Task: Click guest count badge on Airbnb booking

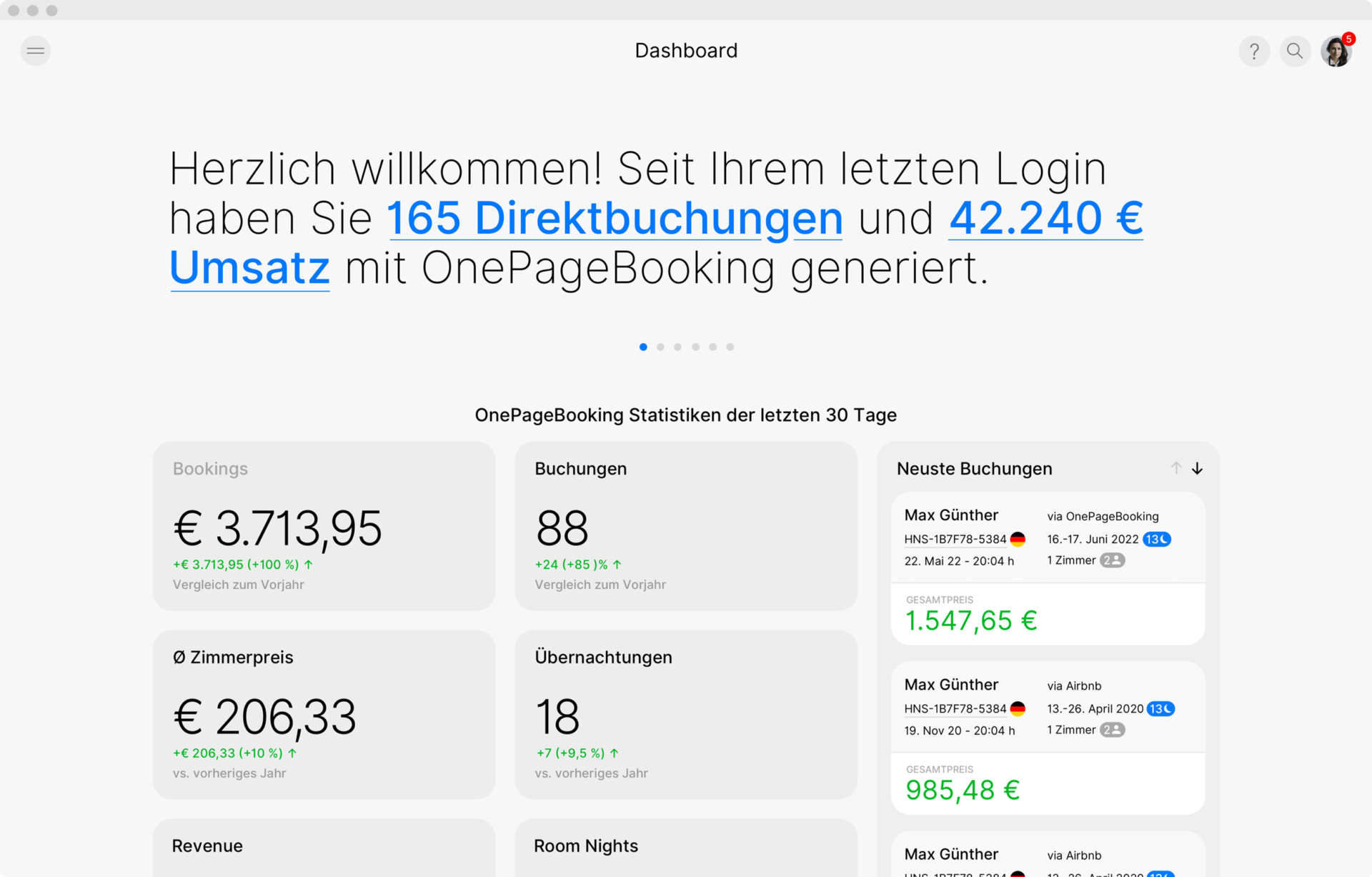Action: click(1112, 730)
